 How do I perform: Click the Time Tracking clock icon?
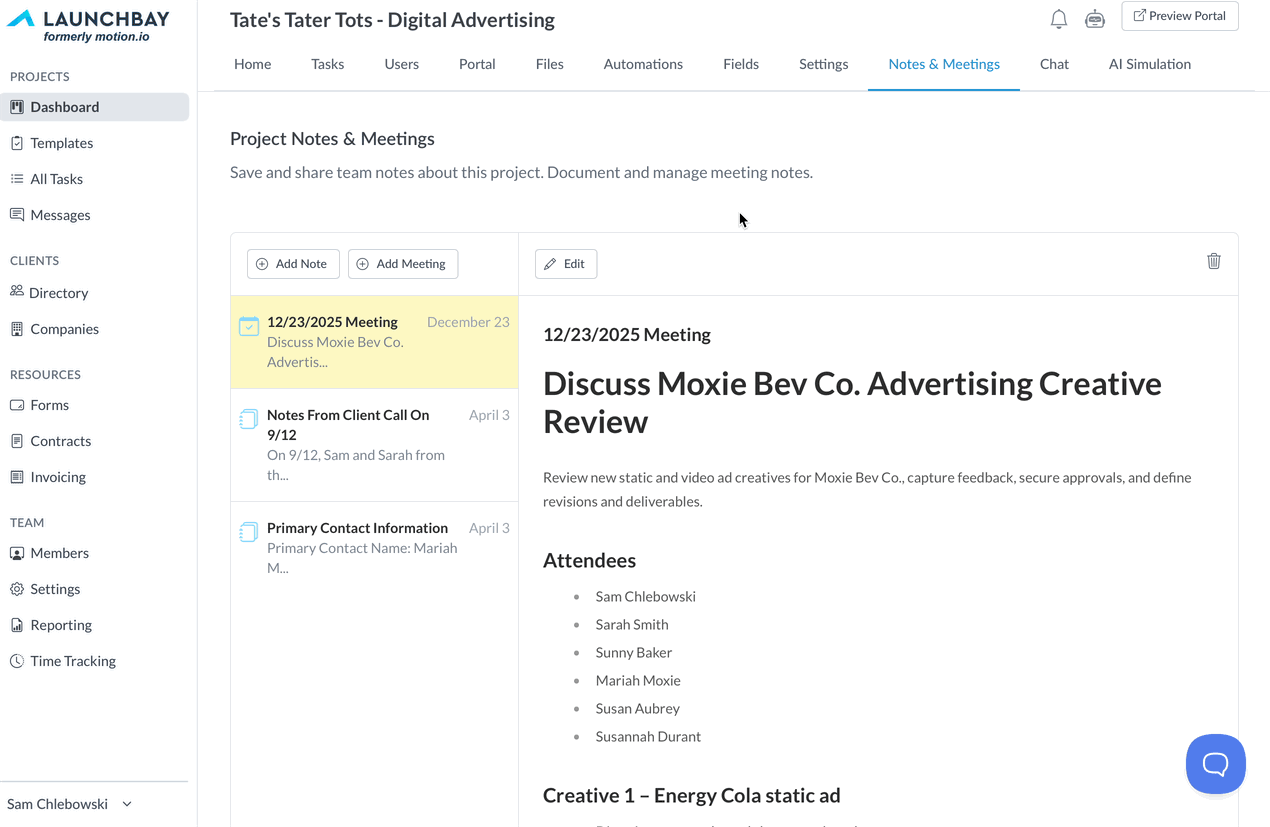(17, 661)
